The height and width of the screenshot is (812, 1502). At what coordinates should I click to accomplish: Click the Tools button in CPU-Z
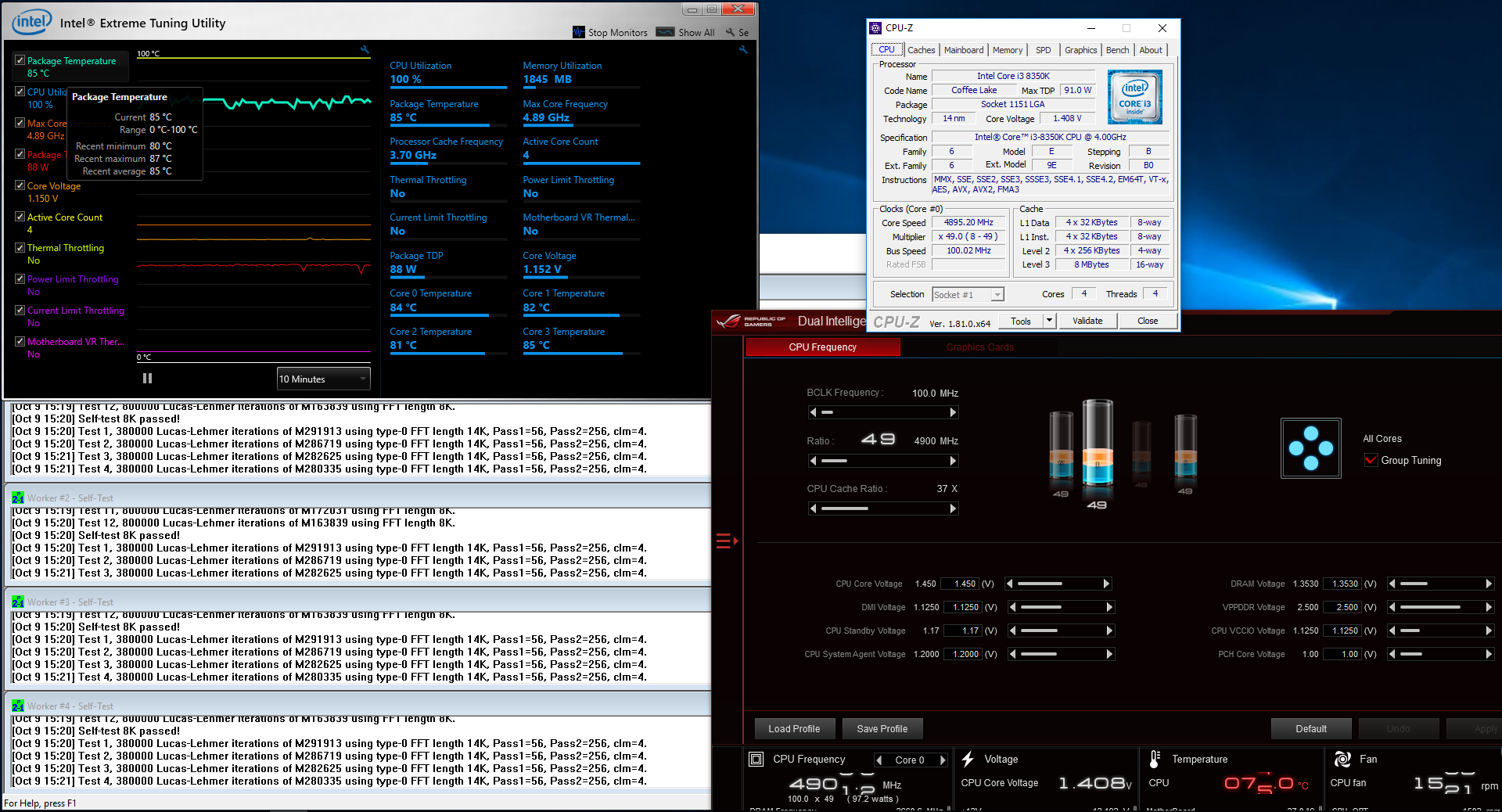pos(1021,321)
